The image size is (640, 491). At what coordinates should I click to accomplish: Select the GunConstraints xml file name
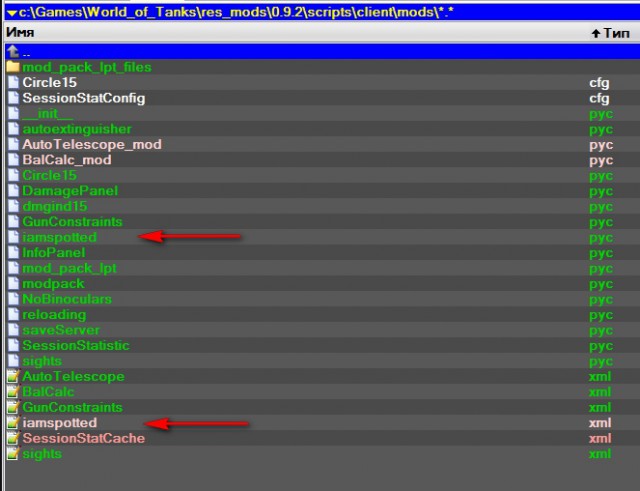click(72, 407)
